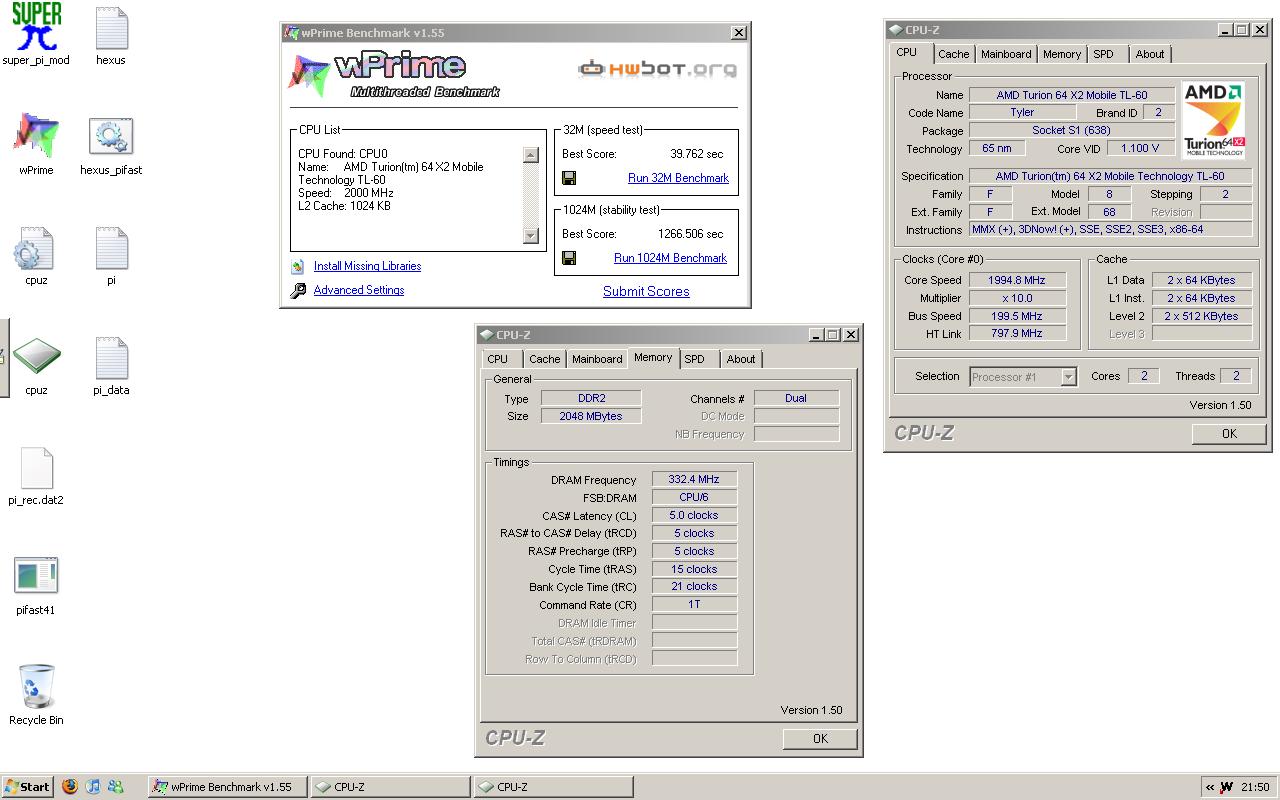
Task: Click the media player quick launch icon
Action: pos(93,786)
